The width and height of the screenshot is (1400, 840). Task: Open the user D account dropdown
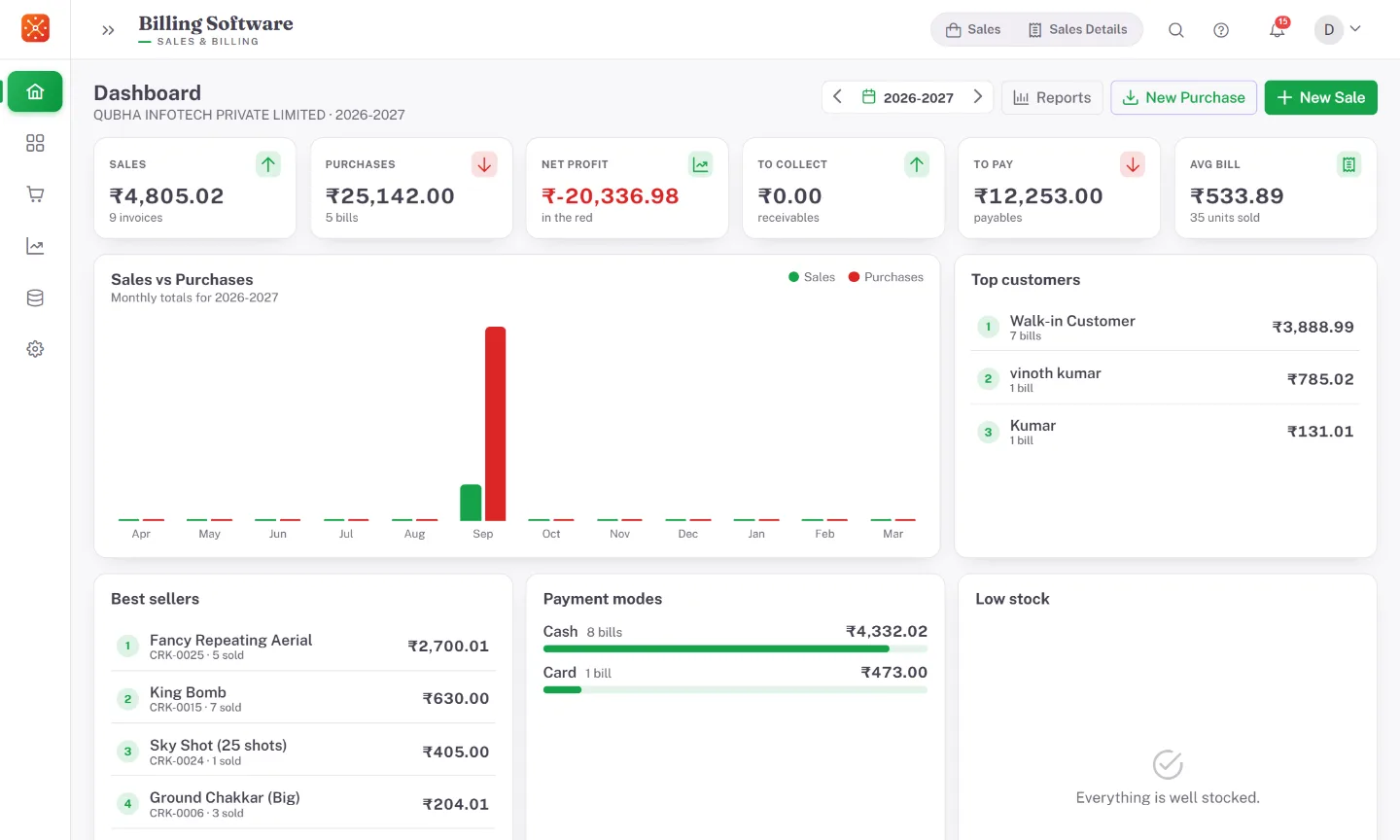click(x=1338, y=29)
